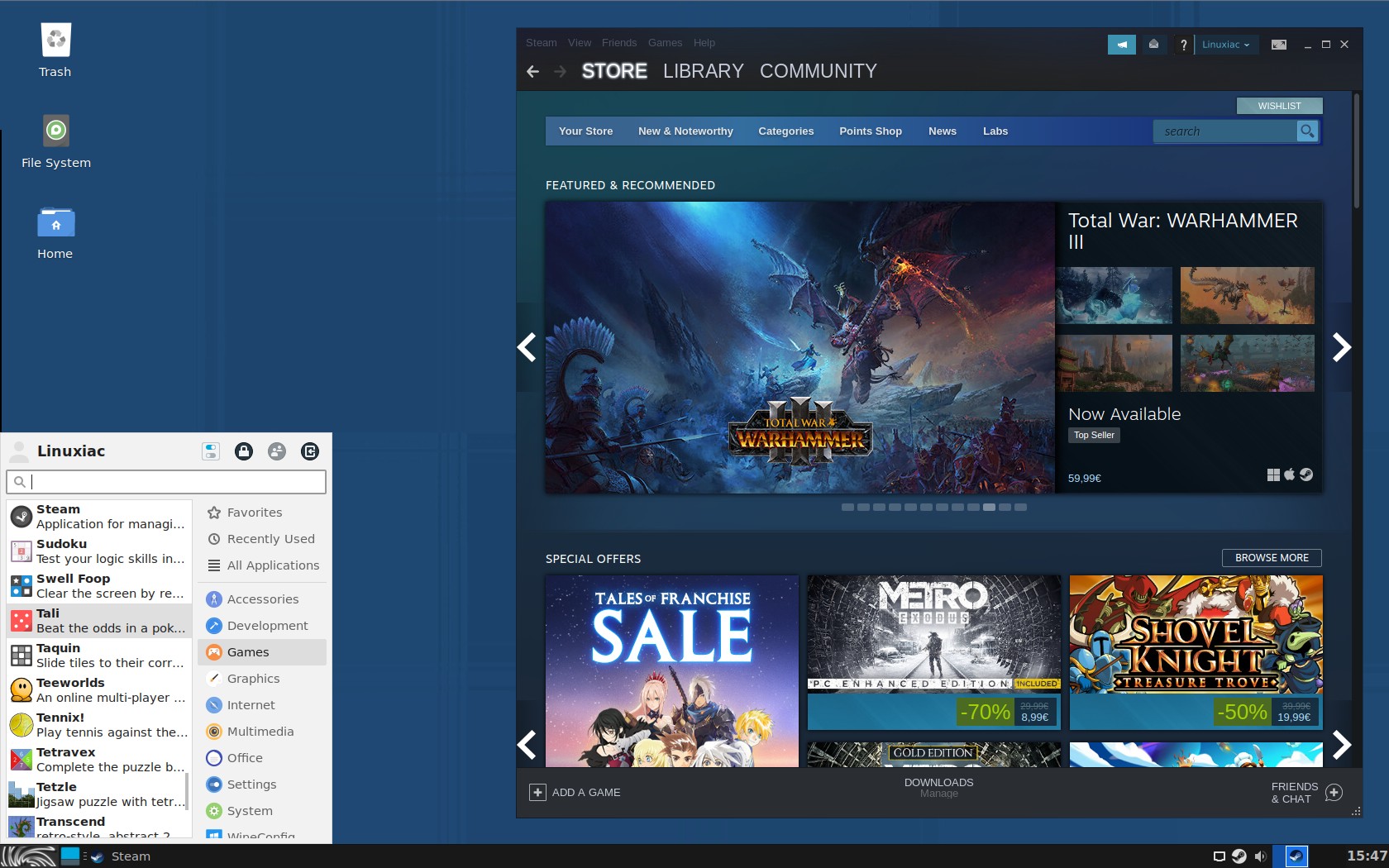Select the Accessories category
Viewport: 1389px width, 868px height.
(x=262, y=599)
